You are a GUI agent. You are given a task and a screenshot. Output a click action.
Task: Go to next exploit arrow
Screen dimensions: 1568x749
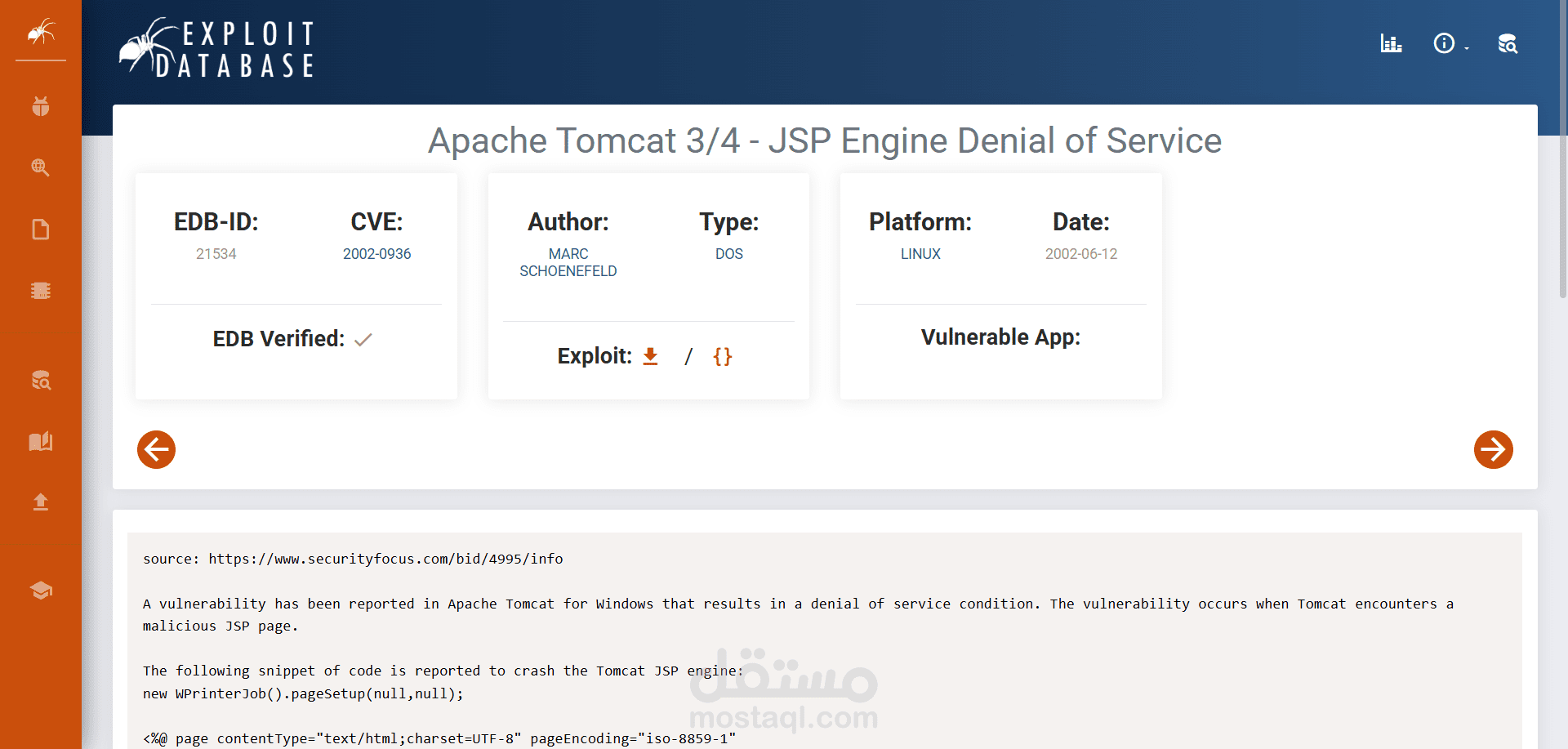pyautogui.click(x=1493, y=449)
